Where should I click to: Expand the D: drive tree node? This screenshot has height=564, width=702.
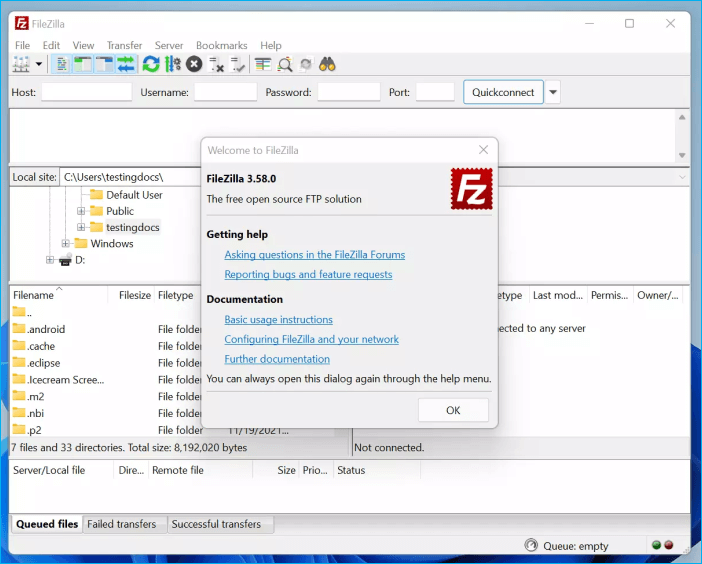pyautogui.click(x=50, y=260)
